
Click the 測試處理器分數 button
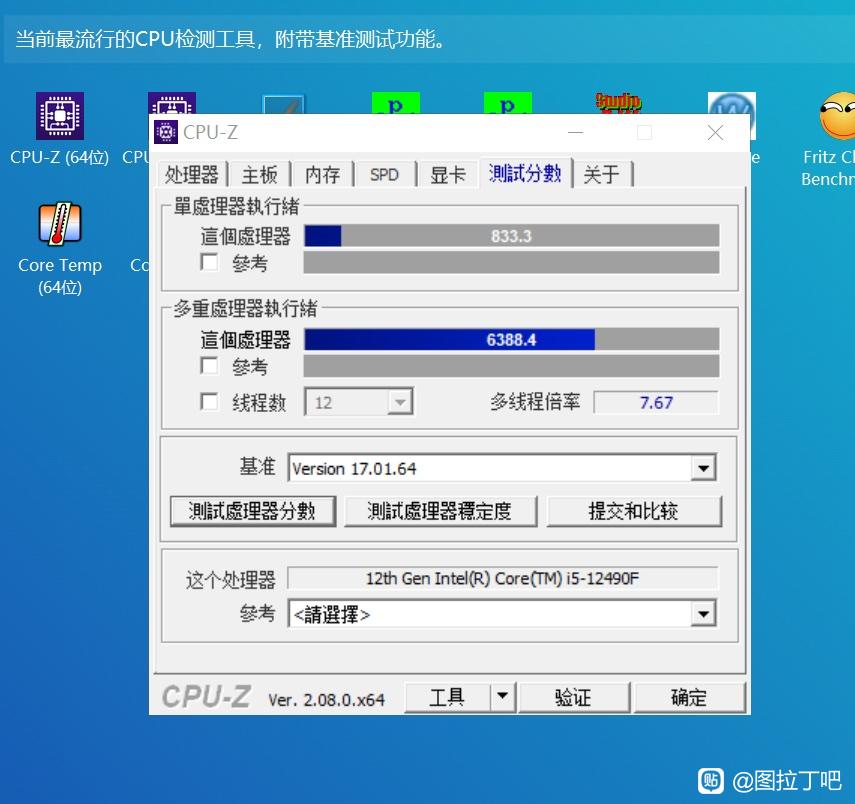tap(252, 511)
